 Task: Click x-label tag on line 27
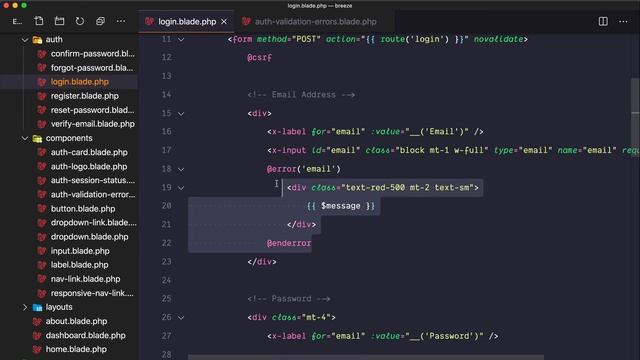[287, 336]
